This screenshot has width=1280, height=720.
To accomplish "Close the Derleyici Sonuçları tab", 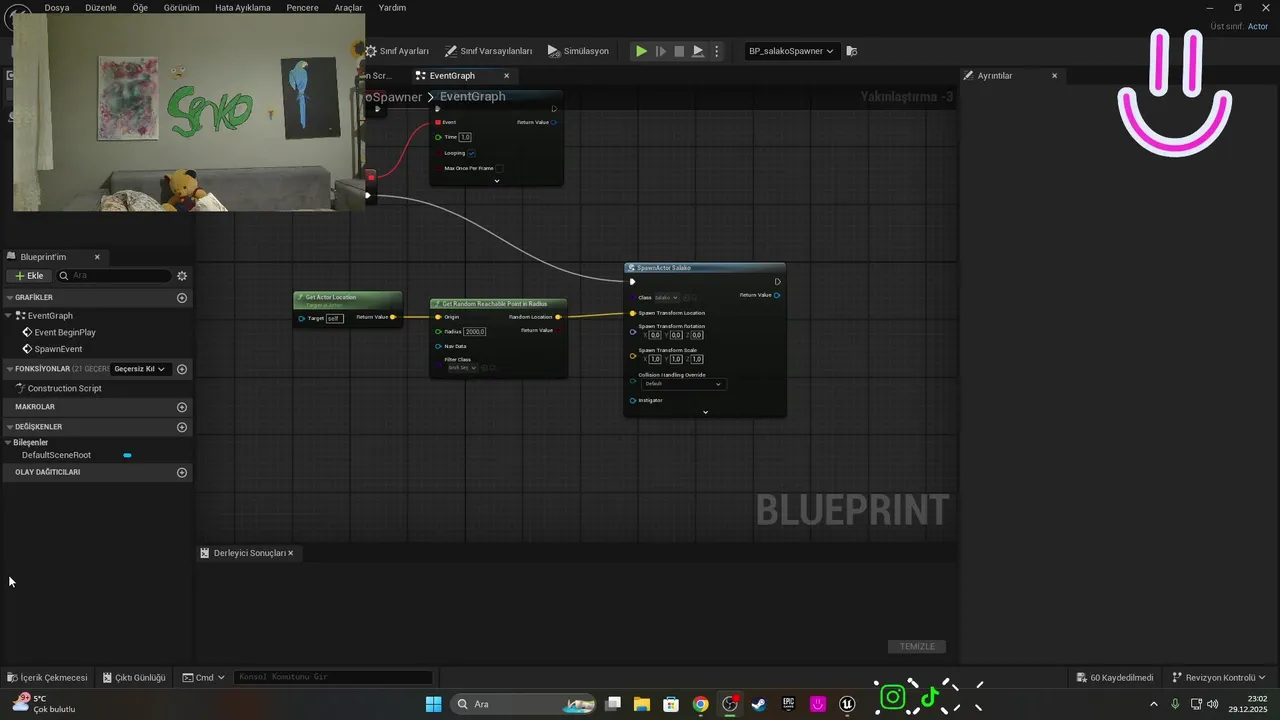I will click(x=291, y=553).
